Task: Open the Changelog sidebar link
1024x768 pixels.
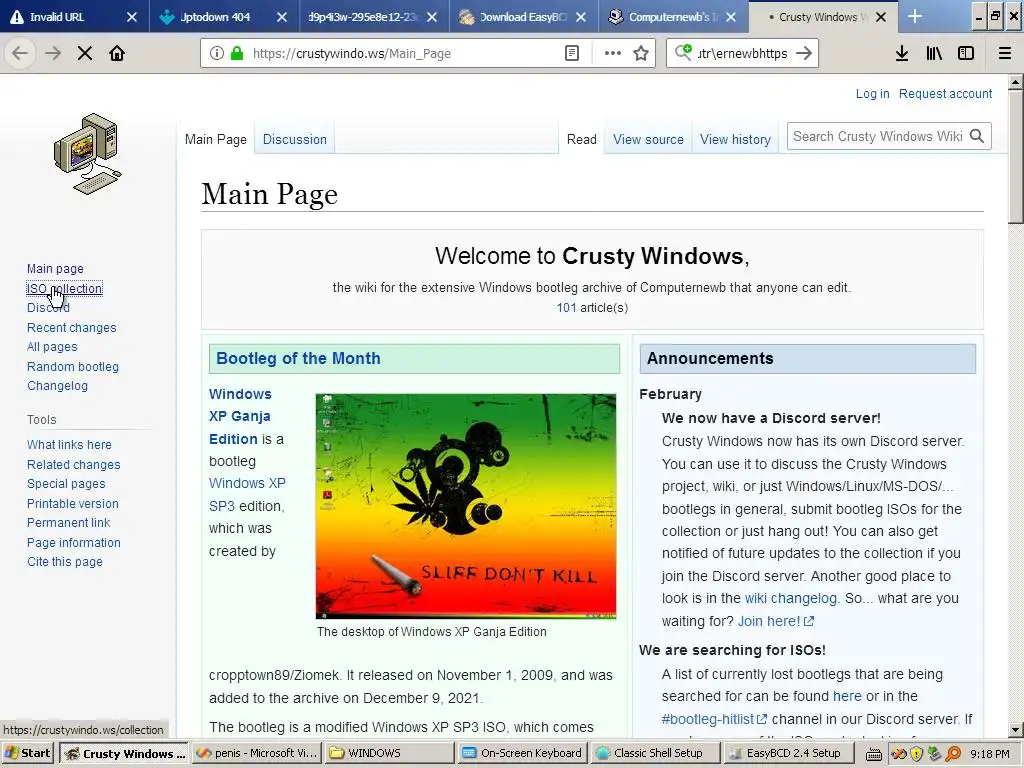Action: click(x=57, y=385)
